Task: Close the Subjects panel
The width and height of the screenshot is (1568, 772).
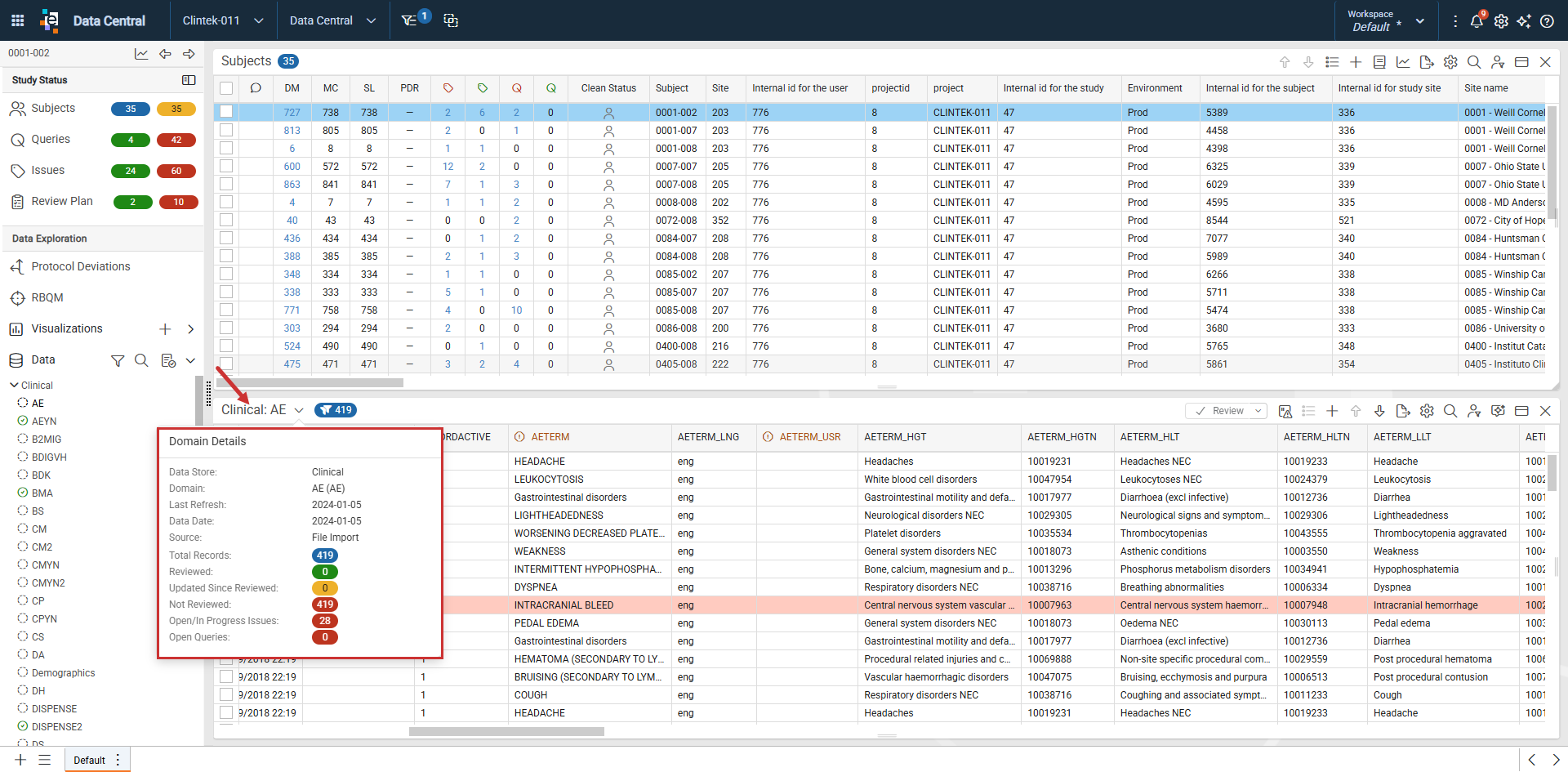Action: coord(1545,62)
